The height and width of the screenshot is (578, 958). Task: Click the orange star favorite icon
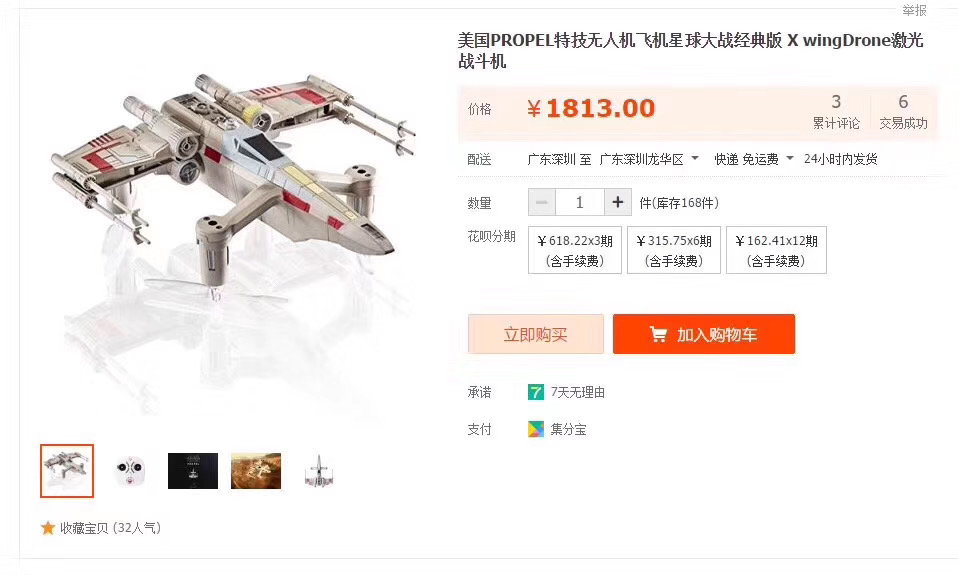coord(48,528)
